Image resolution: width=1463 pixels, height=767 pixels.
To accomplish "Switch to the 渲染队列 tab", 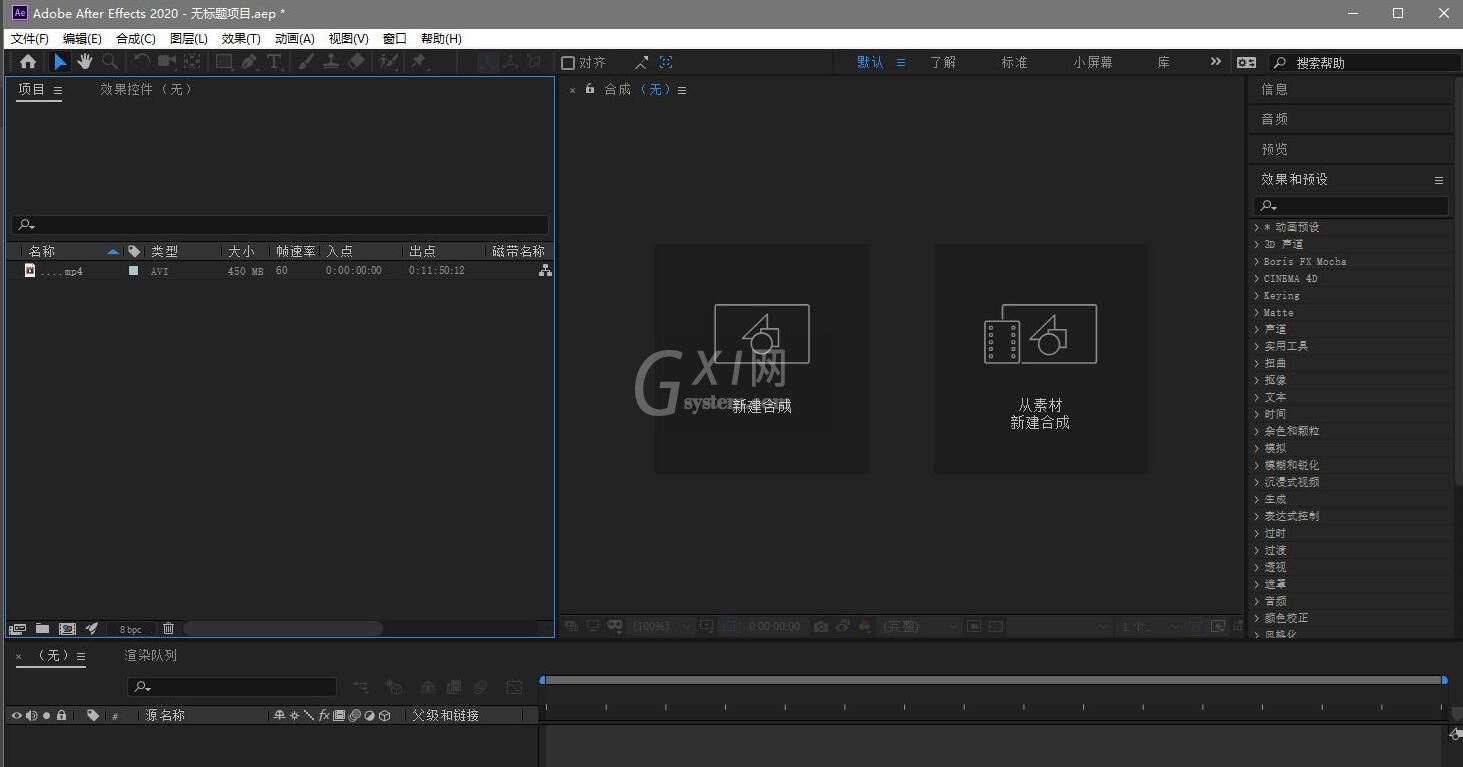I will tap(150, 655).
